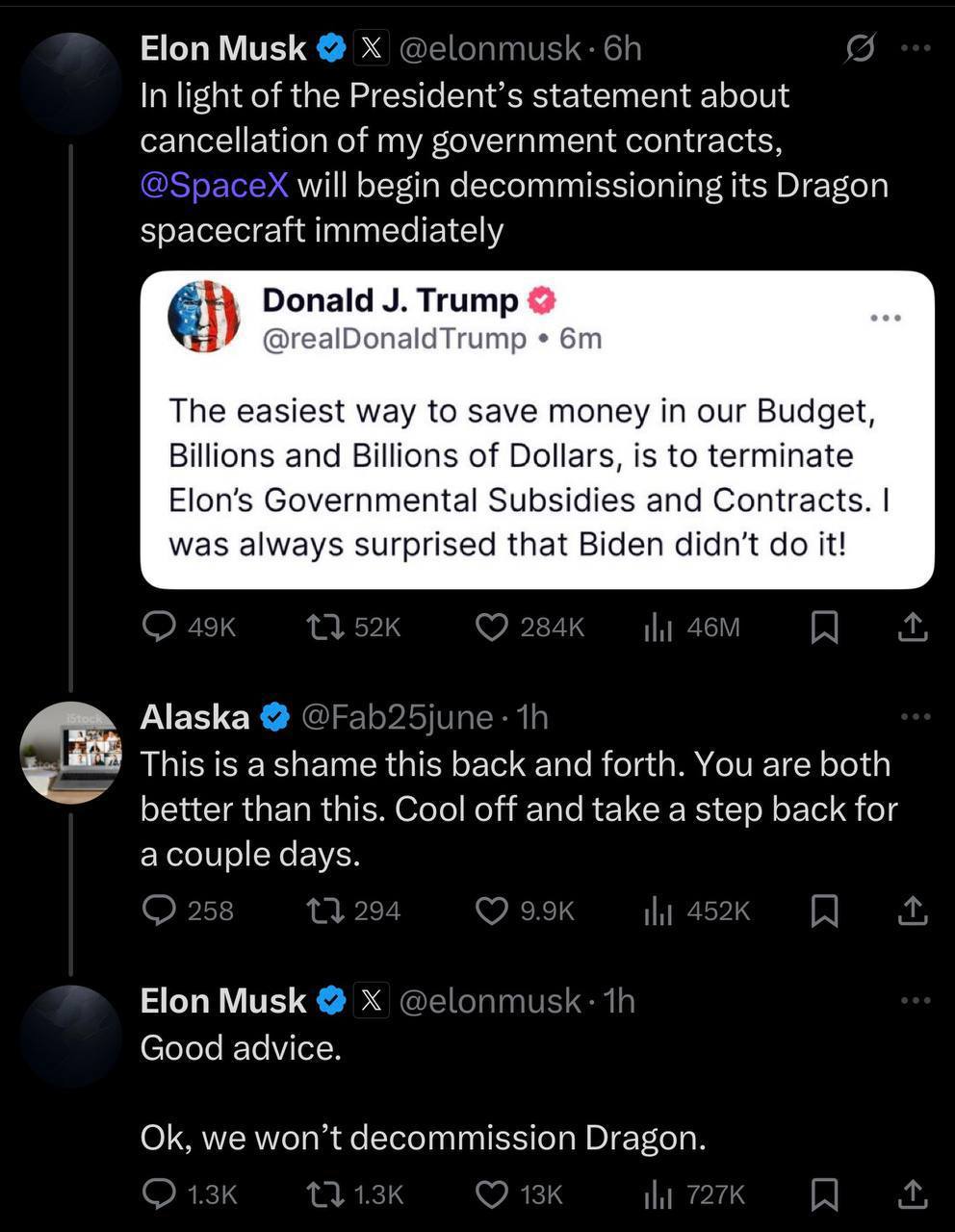This screenshot has width=955, height=1232.
Task: View analytics showing 46M views
Action: [x=658, y=628]
